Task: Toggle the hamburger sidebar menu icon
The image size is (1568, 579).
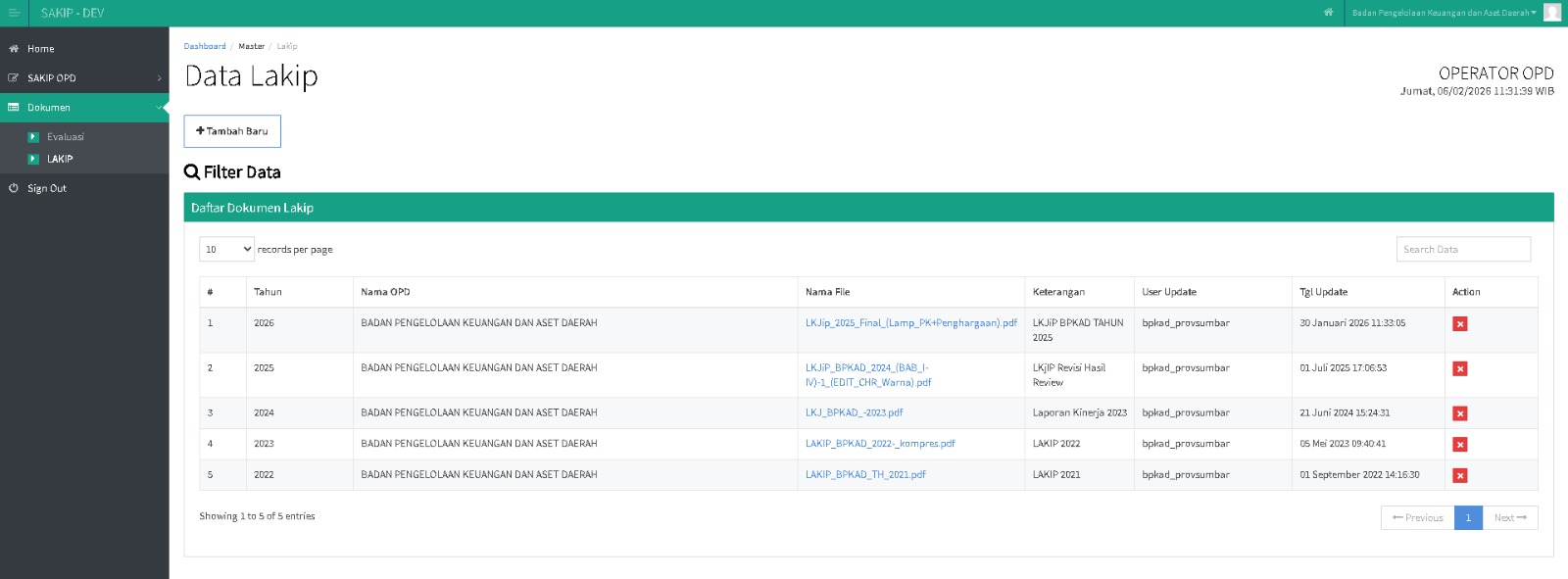Action: pos(14,13)
